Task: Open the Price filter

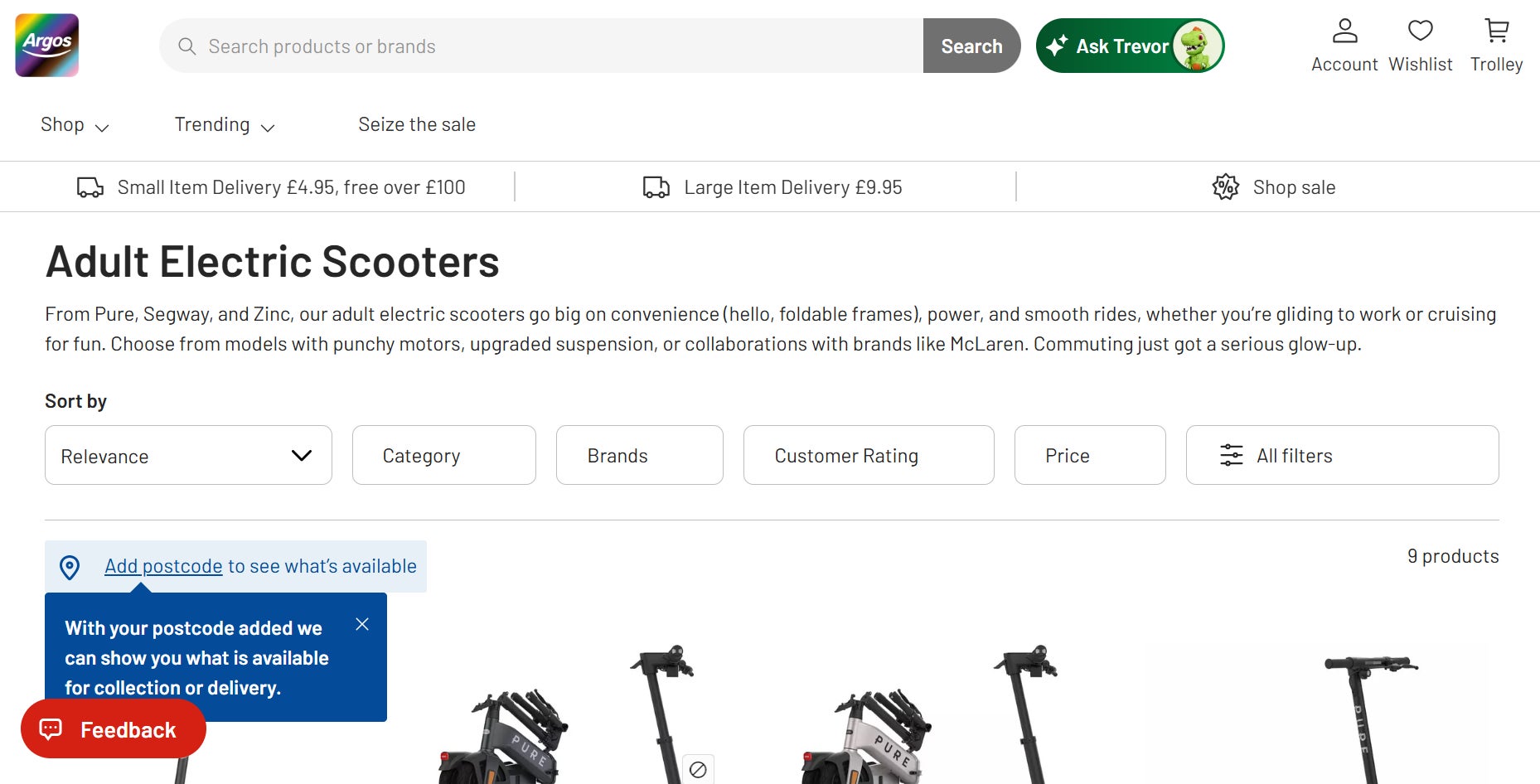Action: coord(1090,455)
